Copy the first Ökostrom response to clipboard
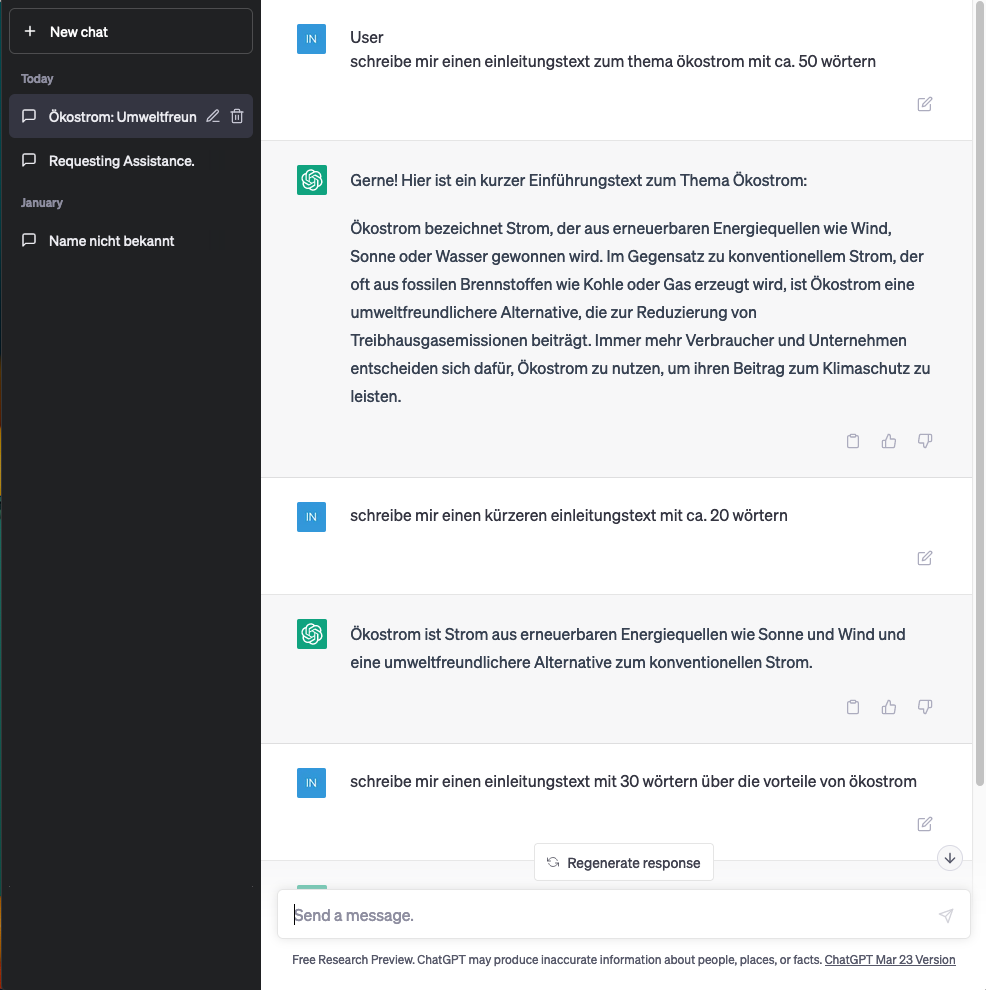 pyautogui.click(x=853, y=441)
